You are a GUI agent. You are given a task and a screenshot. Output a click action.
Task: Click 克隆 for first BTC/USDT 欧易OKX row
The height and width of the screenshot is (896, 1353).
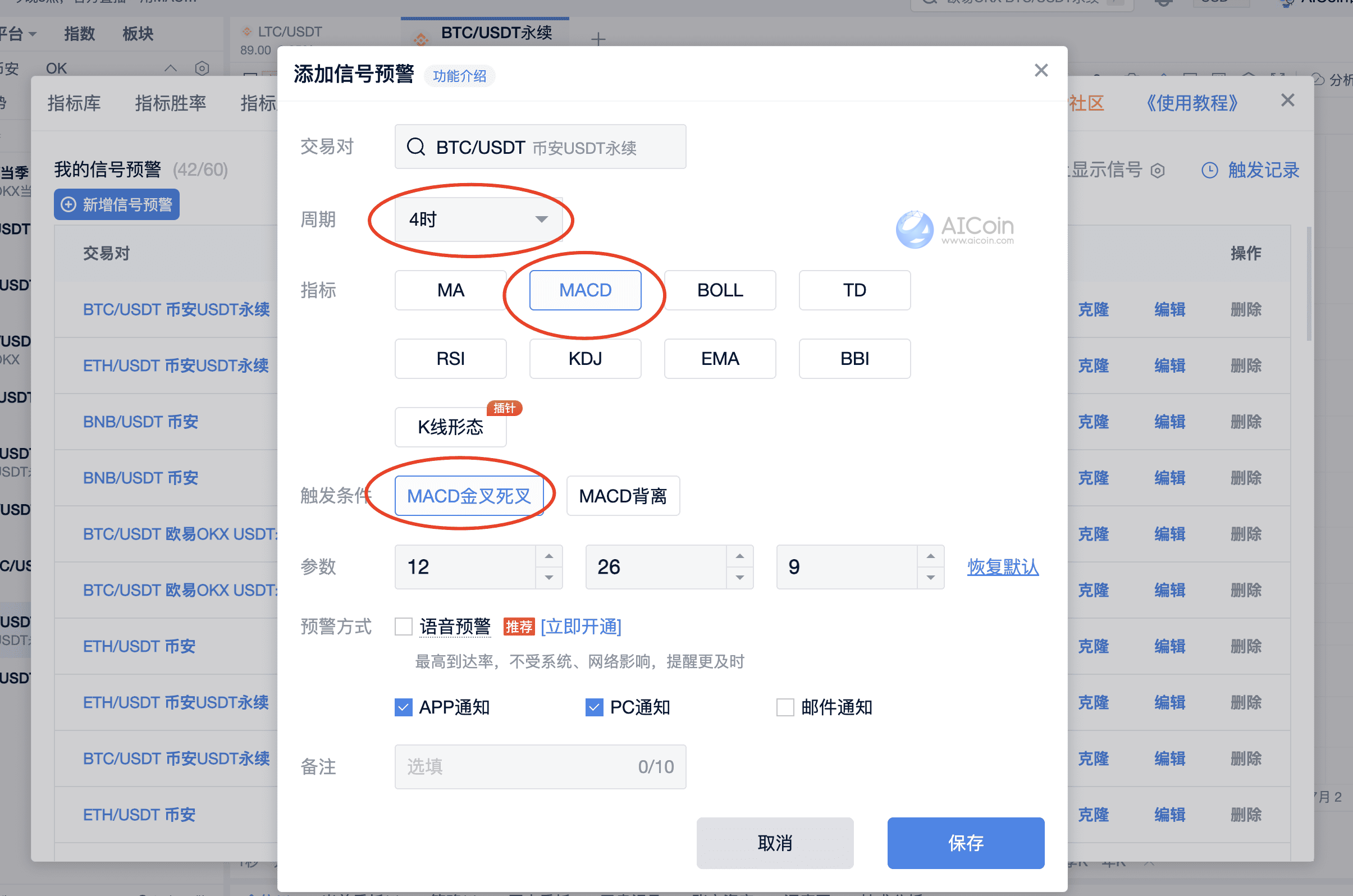(x=1093, y=534)
